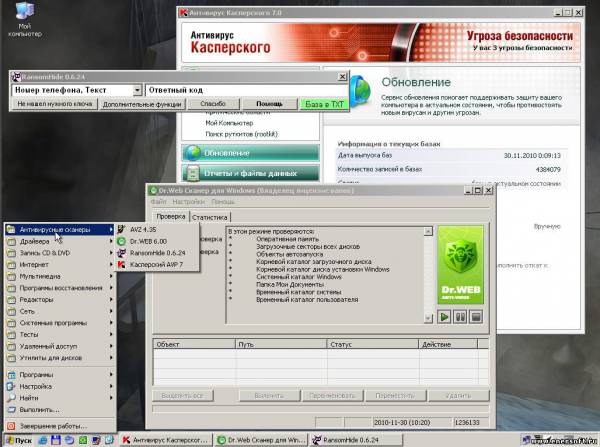This screenshot has width=600, height=447.
Task: Click Дополнительные функции button
Action: 142,104
